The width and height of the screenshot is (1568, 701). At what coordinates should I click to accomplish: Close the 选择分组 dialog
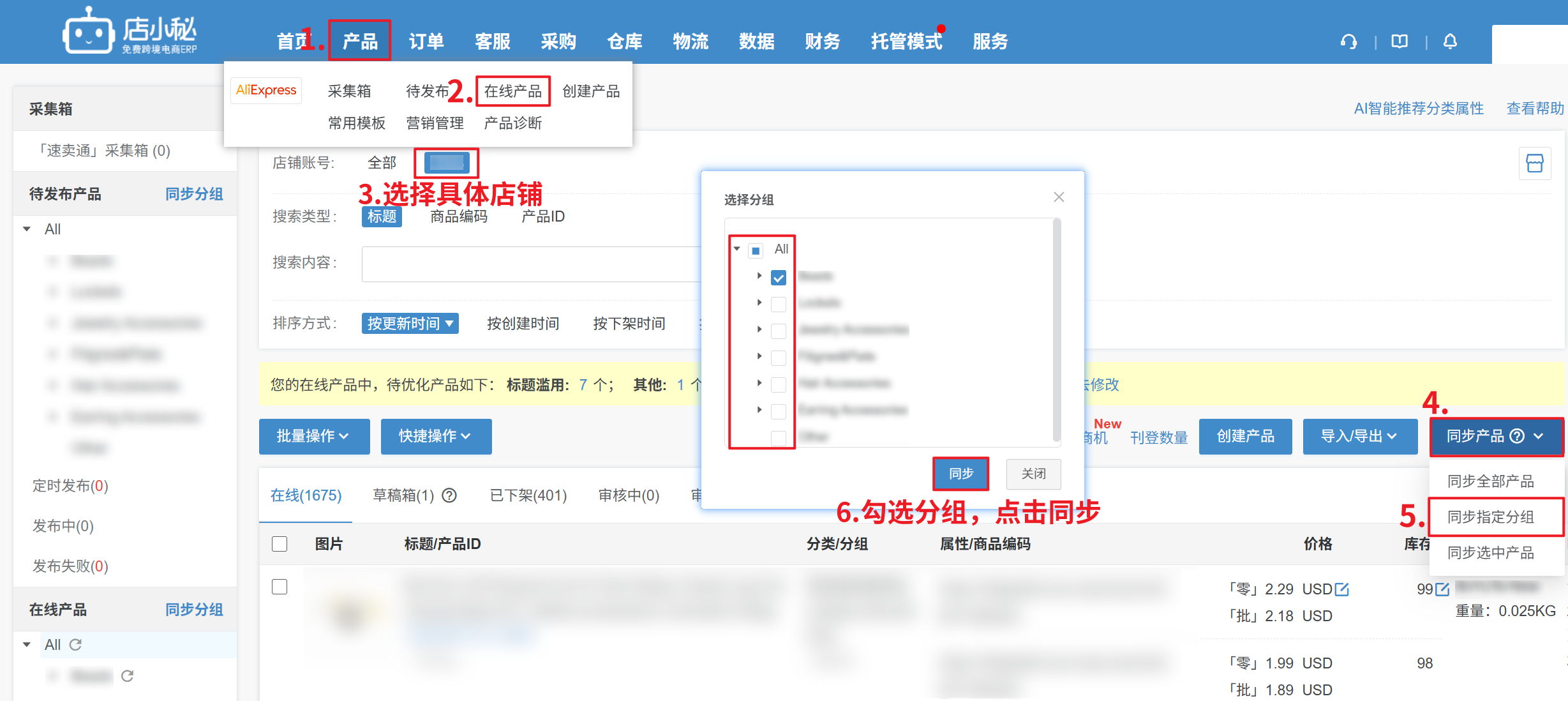[1059, 197]
